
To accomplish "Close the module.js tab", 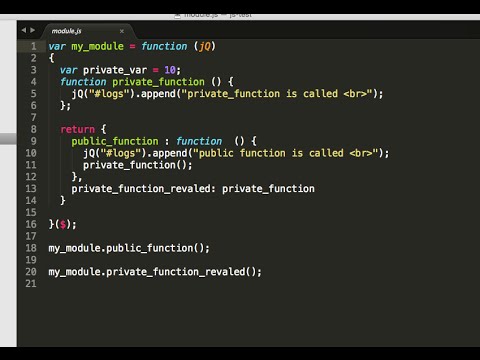I will (122, 31).
